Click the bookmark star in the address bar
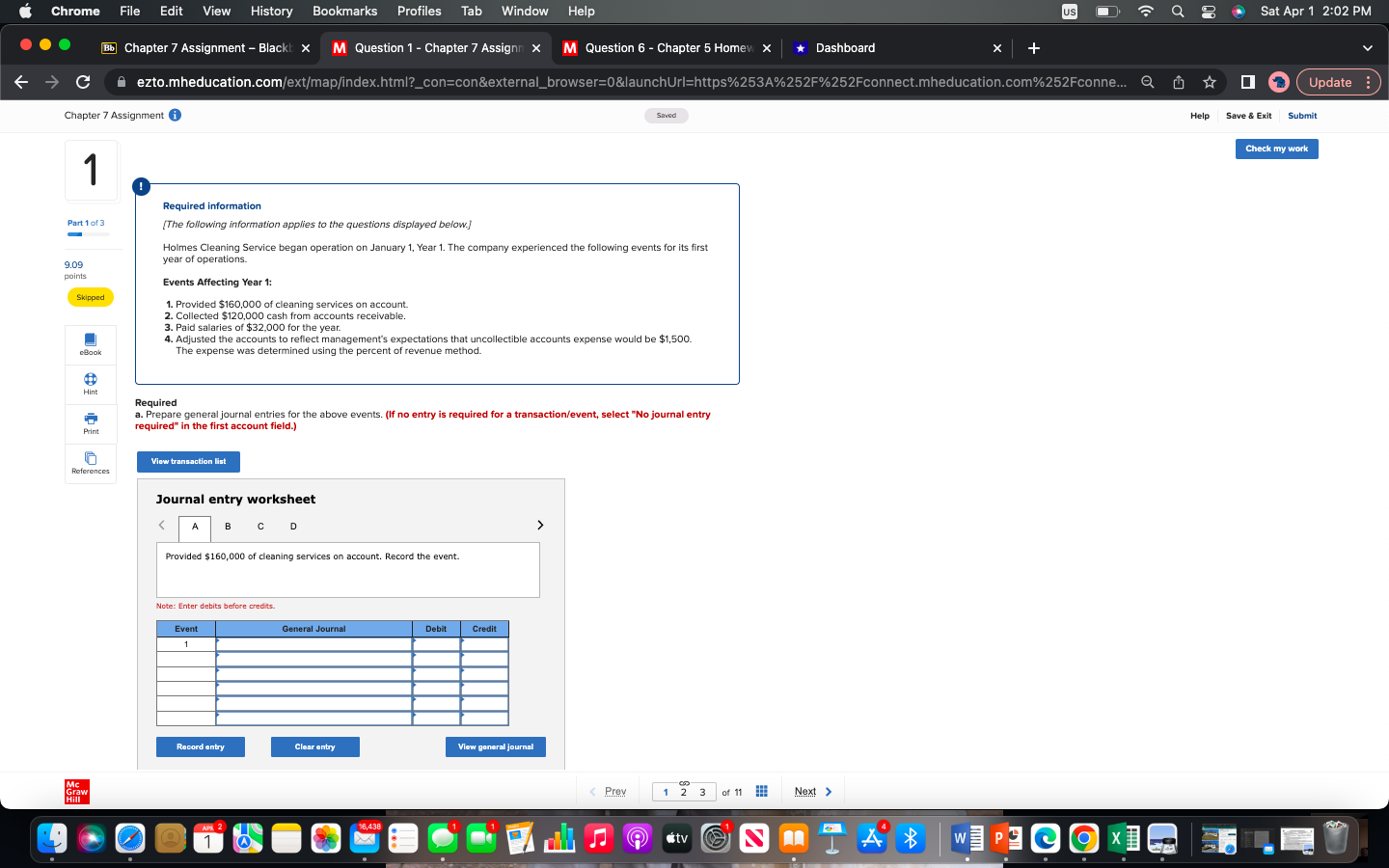 point(1210,82)
